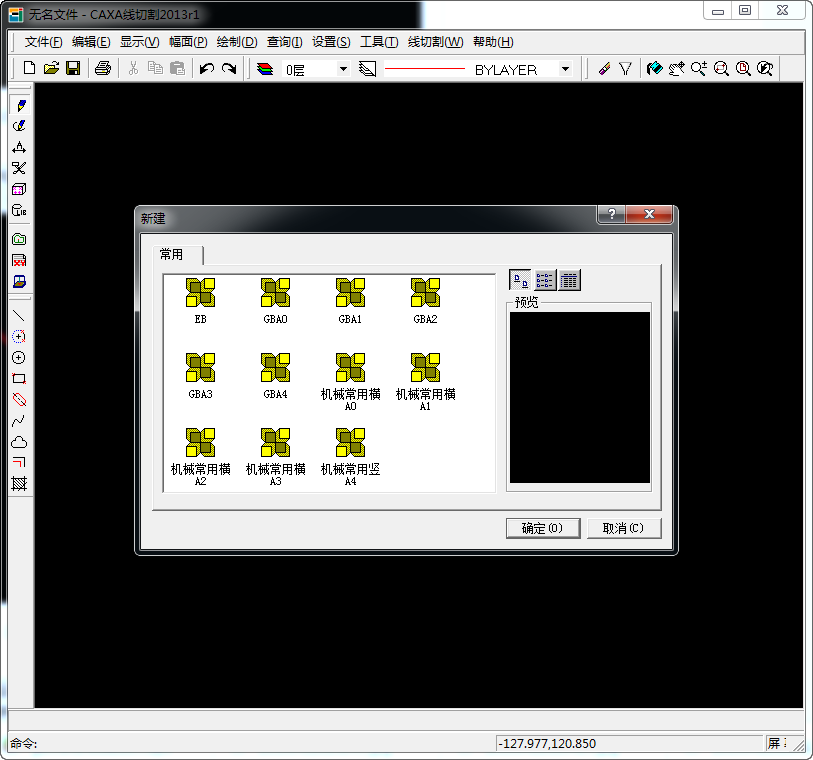Screen dimensions: 813x760
Task: Select the GBA2 template
Action: coord(425,302)
